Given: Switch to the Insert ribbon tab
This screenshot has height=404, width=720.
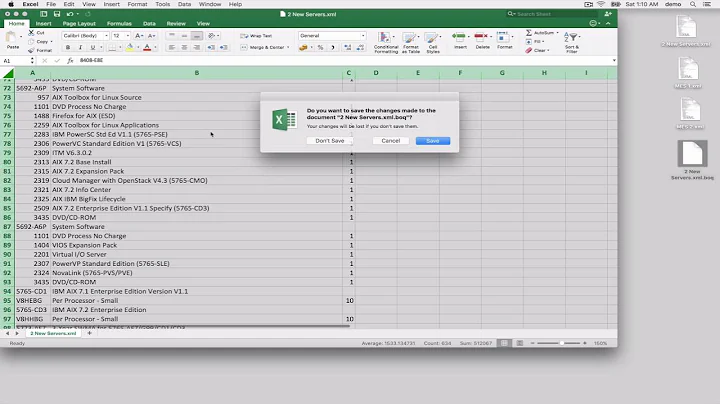Looking at the screenshot, I should coord(44,23).
